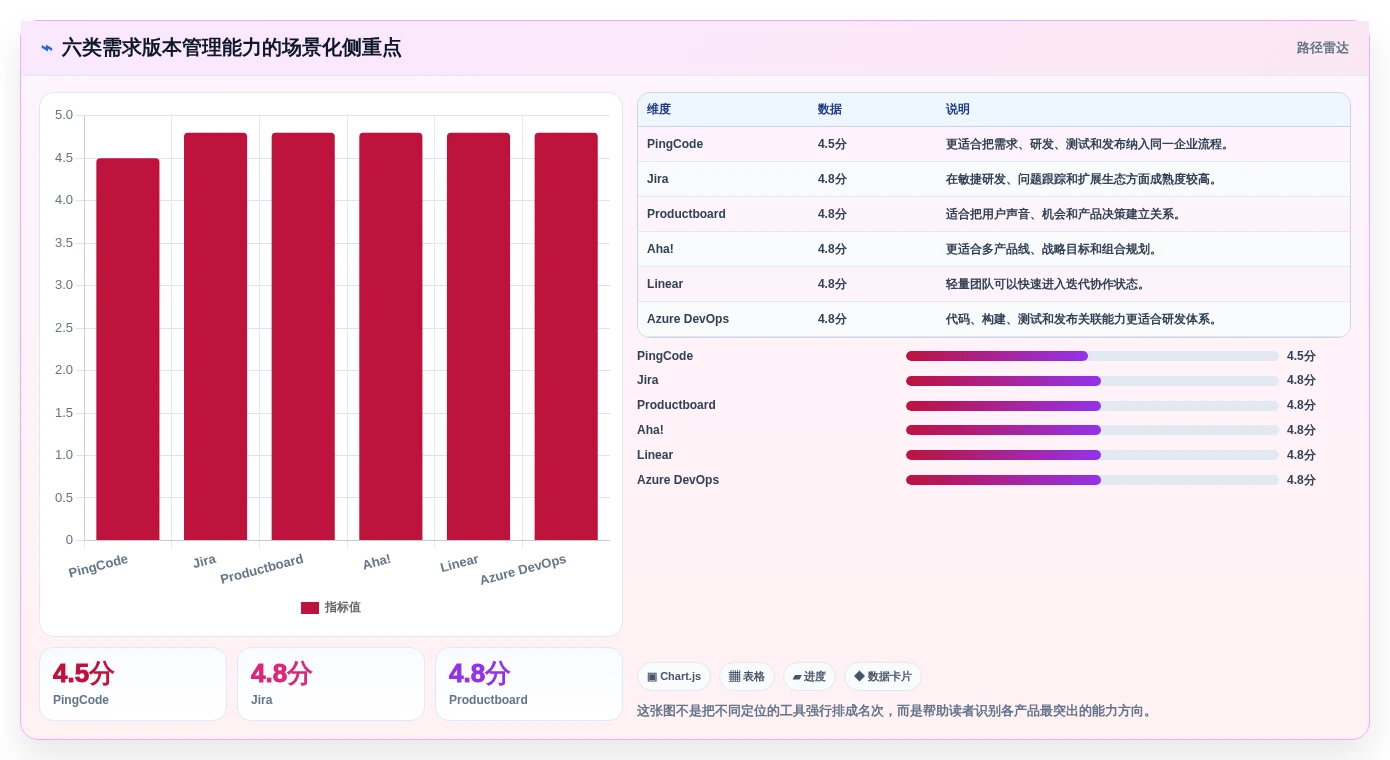Click the Aha! progress bar
Screen dimensions: 1390x760
[1092, 430]
